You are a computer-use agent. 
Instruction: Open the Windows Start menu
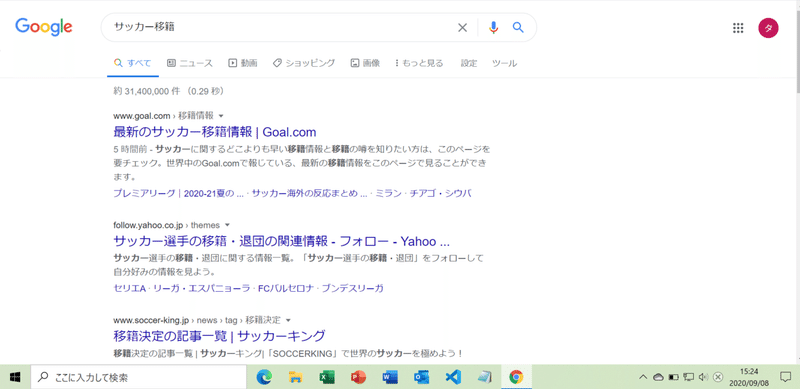[x=15, y=377]
